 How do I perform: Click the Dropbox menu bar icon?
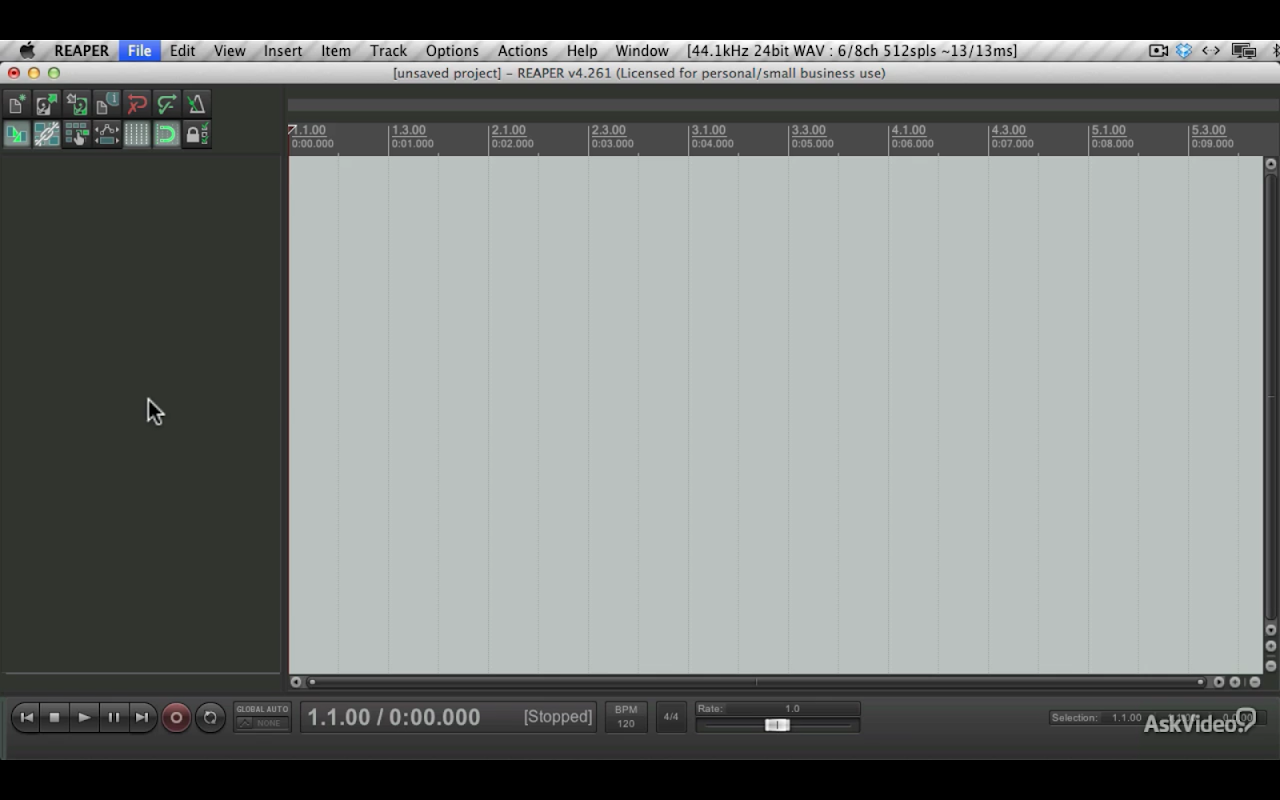(x=1184, y=51)
